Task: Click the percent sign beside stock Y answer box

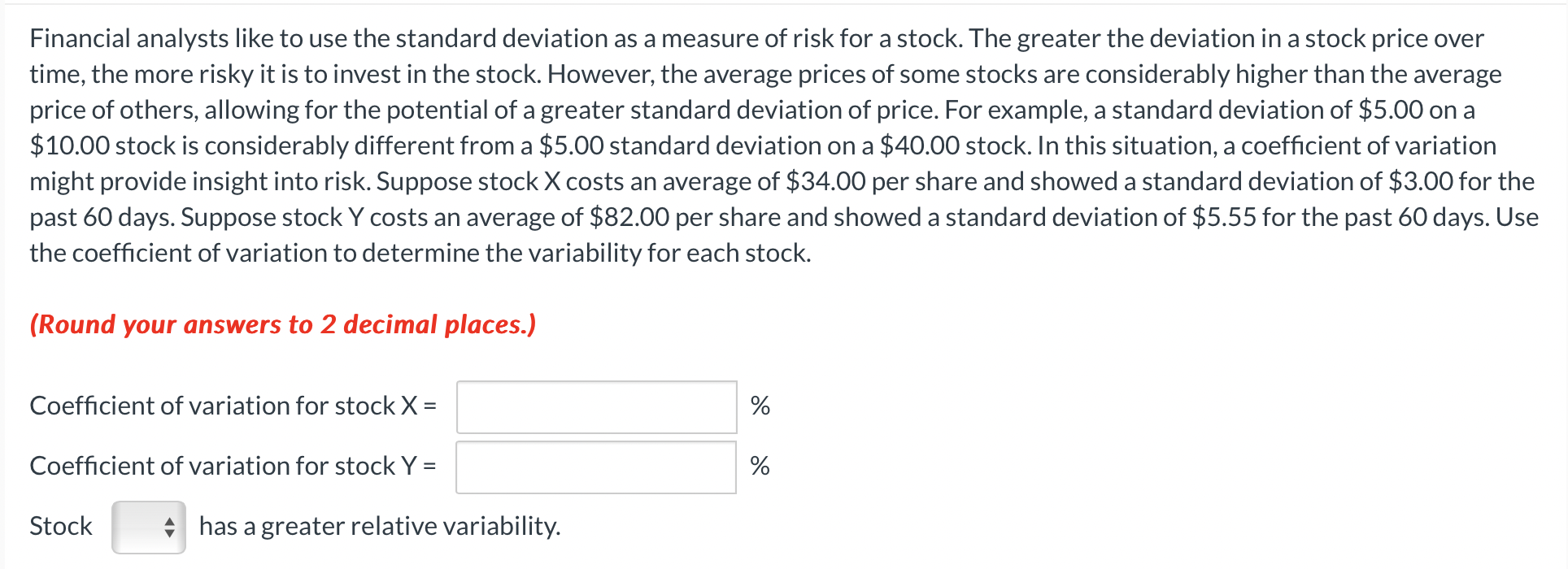Action: (760, 467)
